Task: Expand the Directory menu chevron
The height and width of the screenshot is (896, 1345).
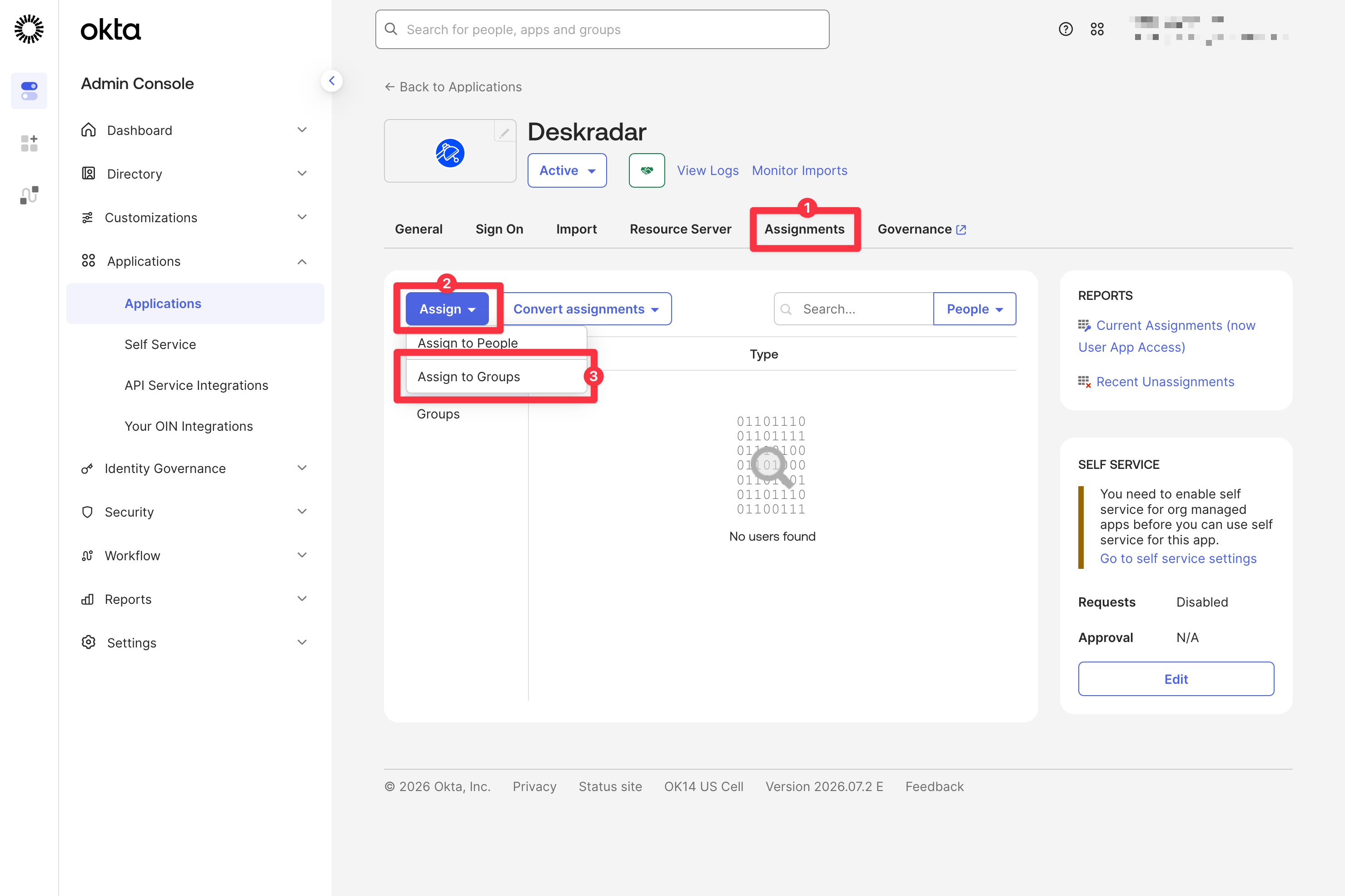Action: (302, 173)
